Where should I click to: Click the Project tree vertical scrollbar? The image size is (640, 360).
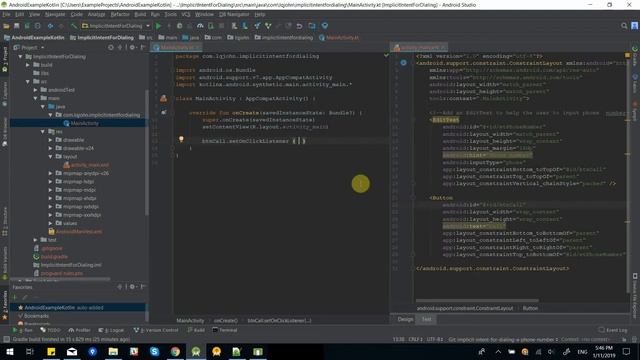[x=147, y=153]
